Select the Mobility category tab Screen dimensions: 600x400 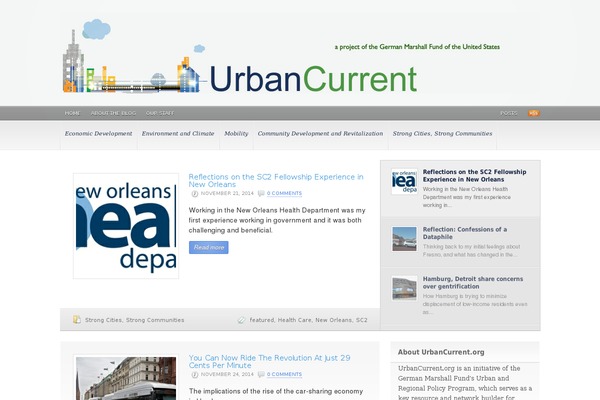[x=236, y=134]
